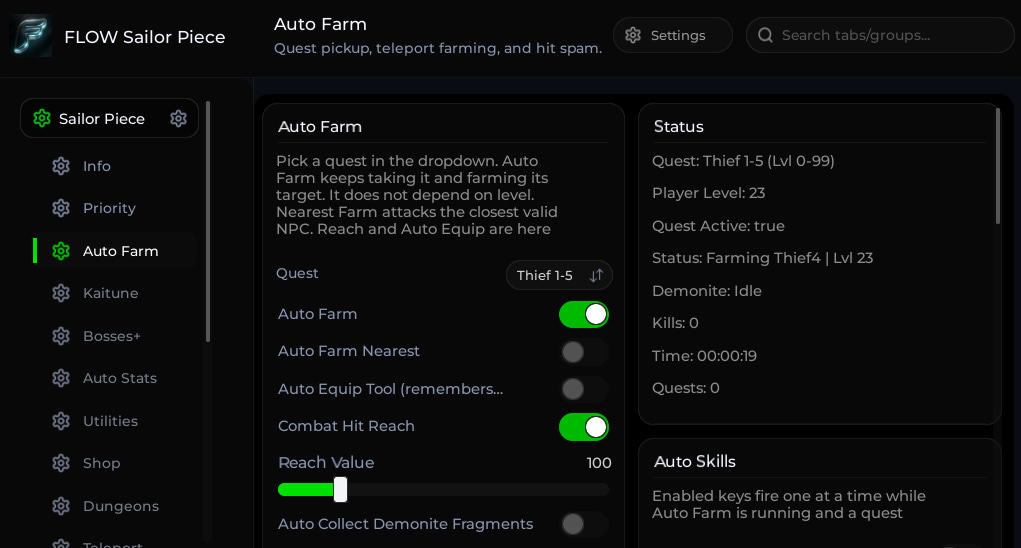Enable Auto Farm Nearest toggle
Viewport: 1021px width, 548px height.
[x=583, y=352]
